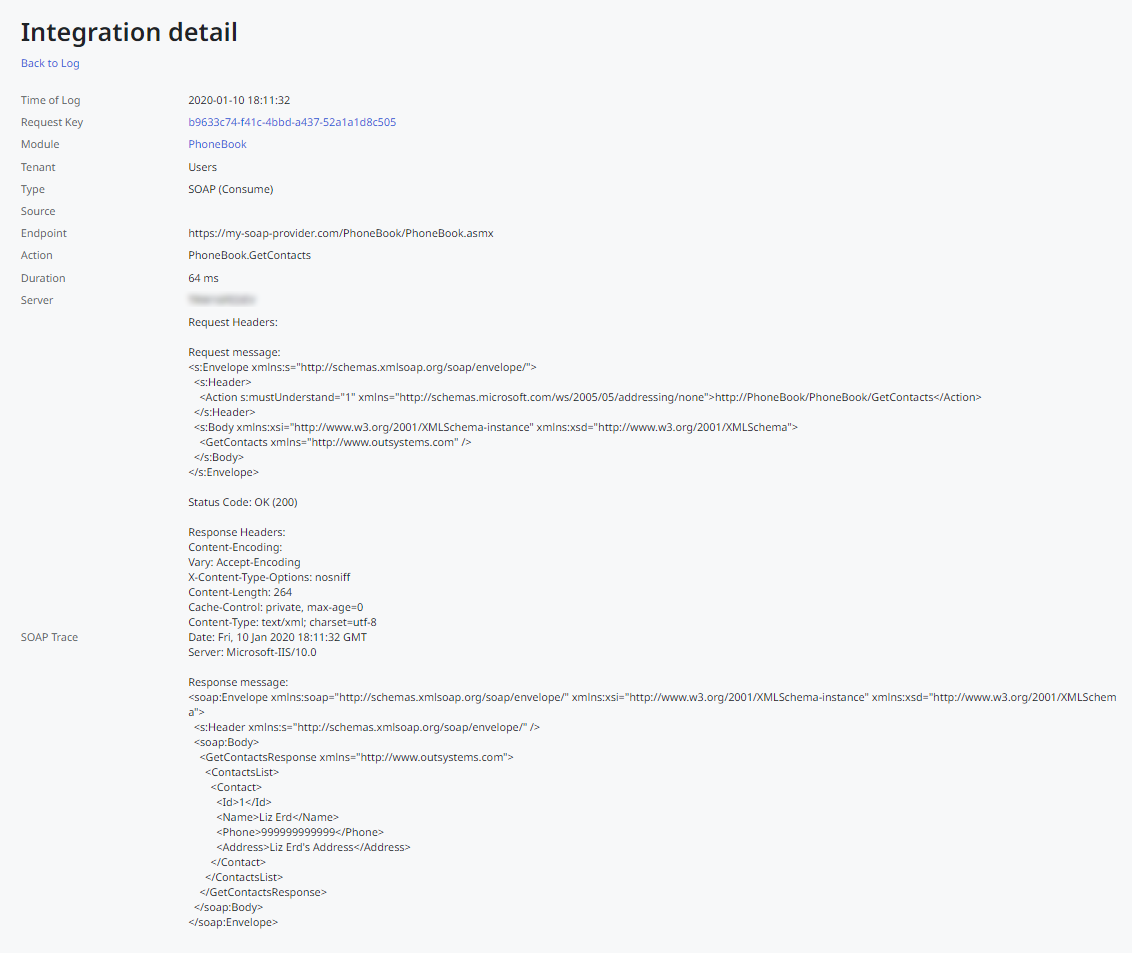
Task: Open the PhoneBook module link
Action: coord(217,144)
